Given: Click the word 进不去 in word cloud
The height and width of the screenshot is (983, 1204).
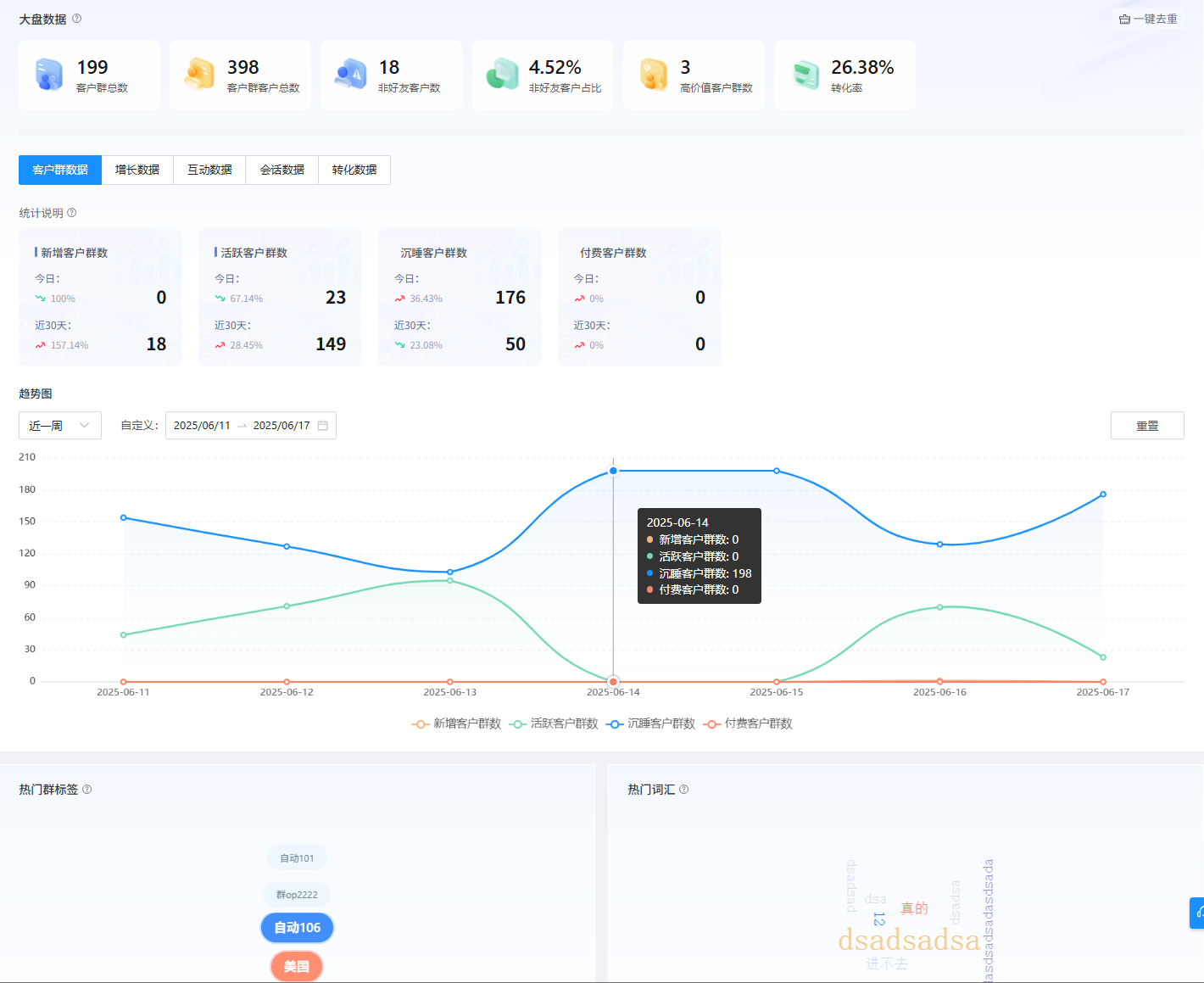Looking at the screenshot, I should (x=887, y=963).
